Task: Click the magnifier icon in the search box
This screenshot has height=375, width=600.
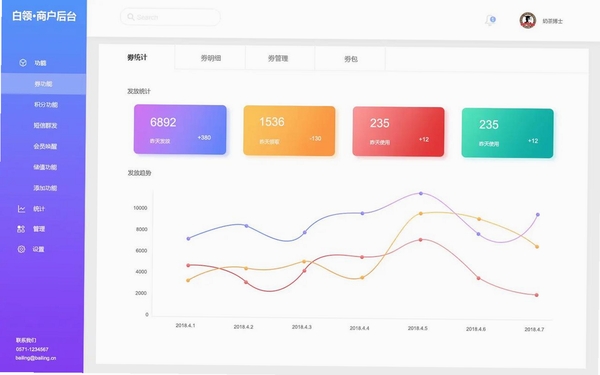Action: point(130,17)
